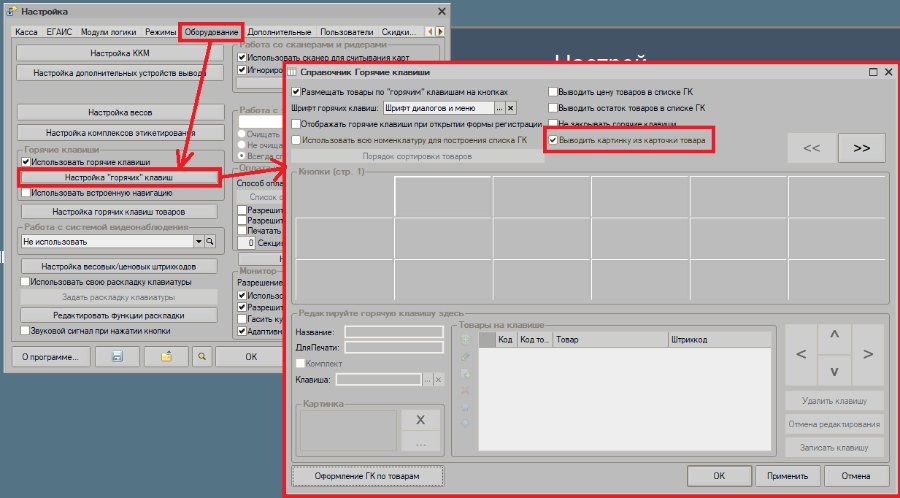Tick the Комплект checkbox
Image resolution: width=900 pixels, height=498 pixels.
(x=300, y=363)
